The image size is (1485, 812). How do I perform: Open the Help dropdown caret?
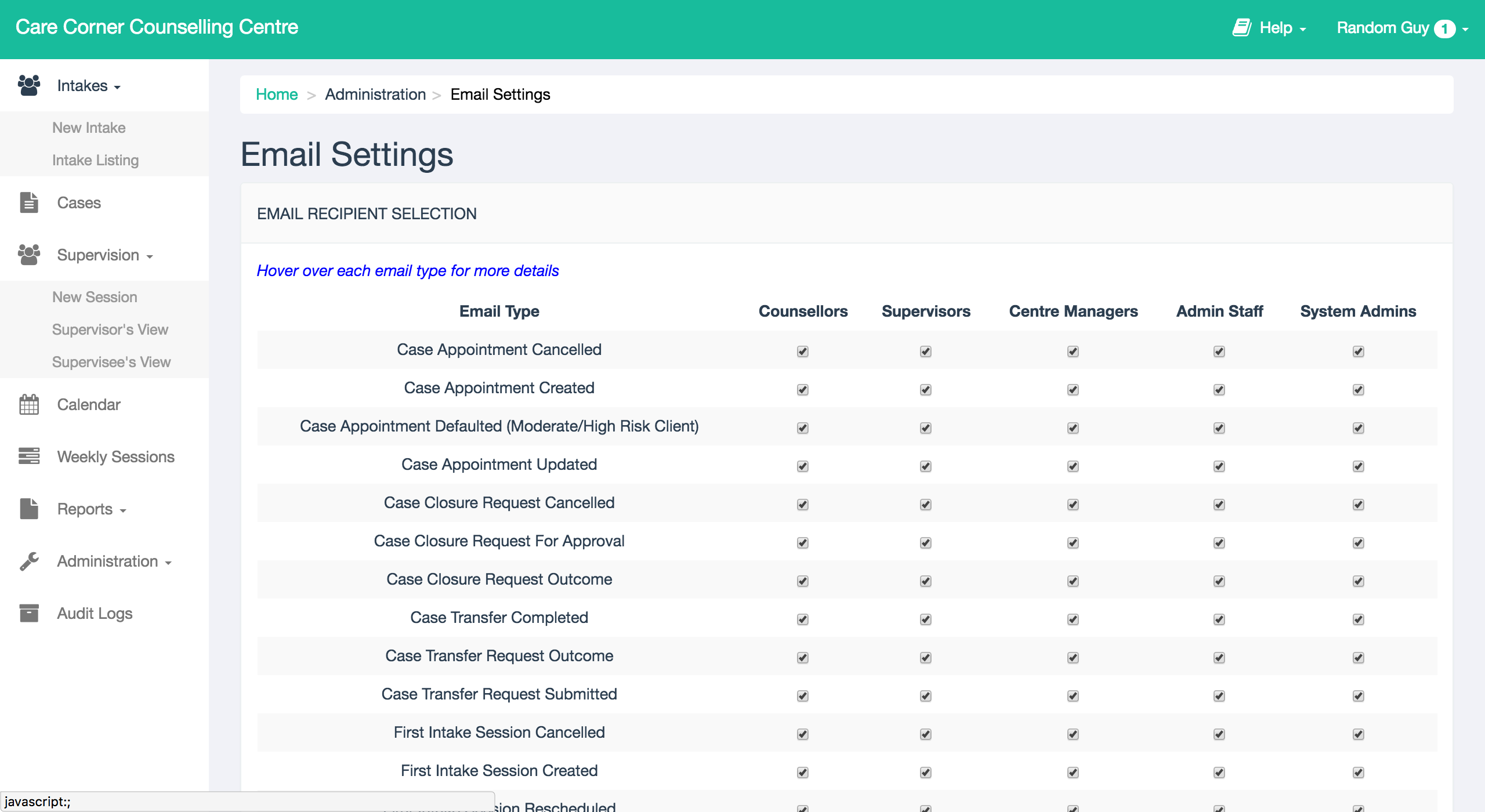click(1303, 29)
